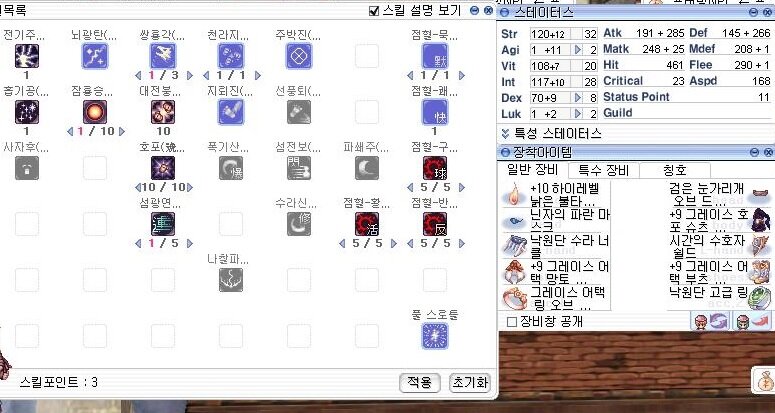Viewport: 775px width, 413px height.
Task: Select the 섬광연 skill icon
Action: pos(163,223)
